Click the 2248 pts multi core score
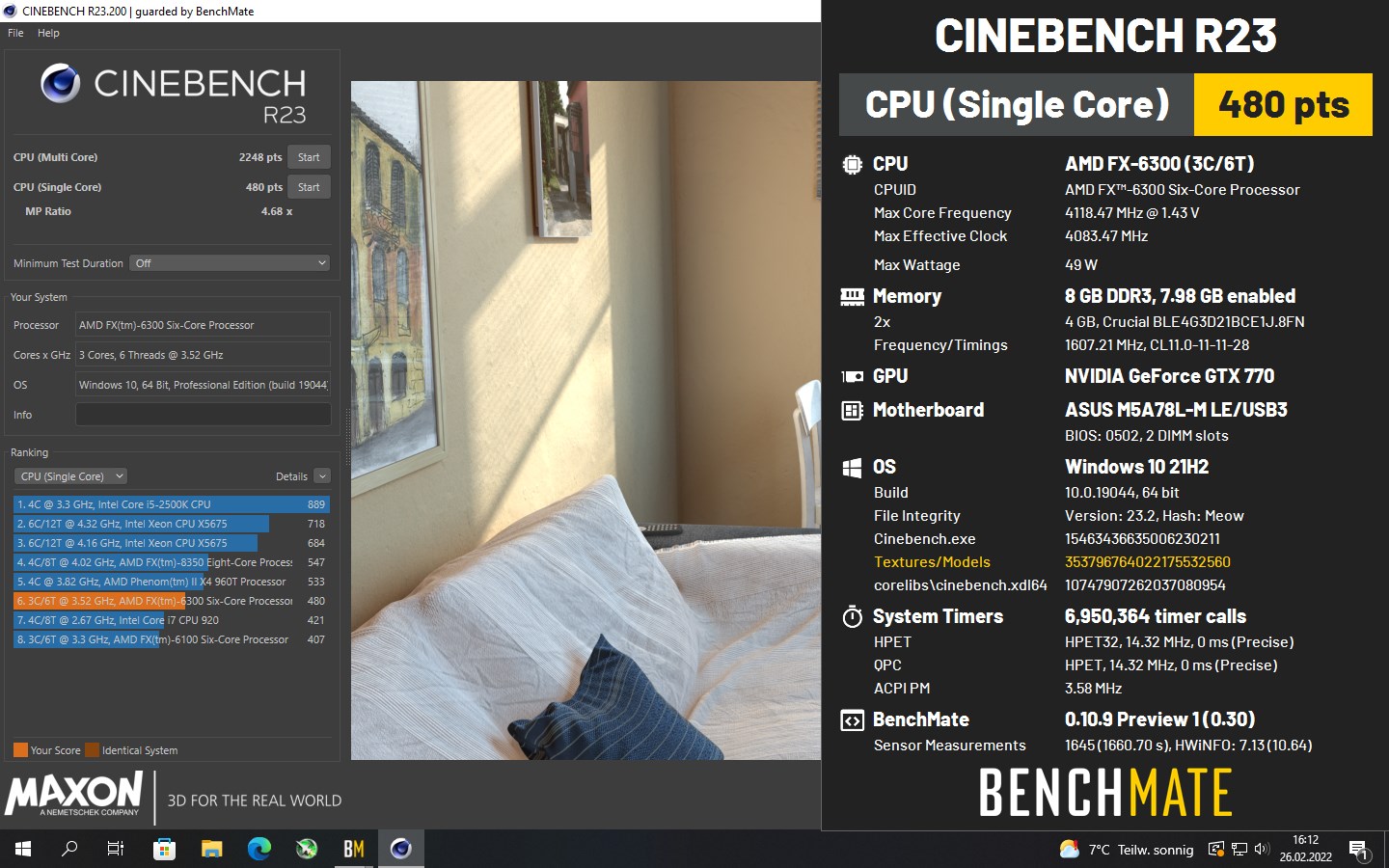 260,157
